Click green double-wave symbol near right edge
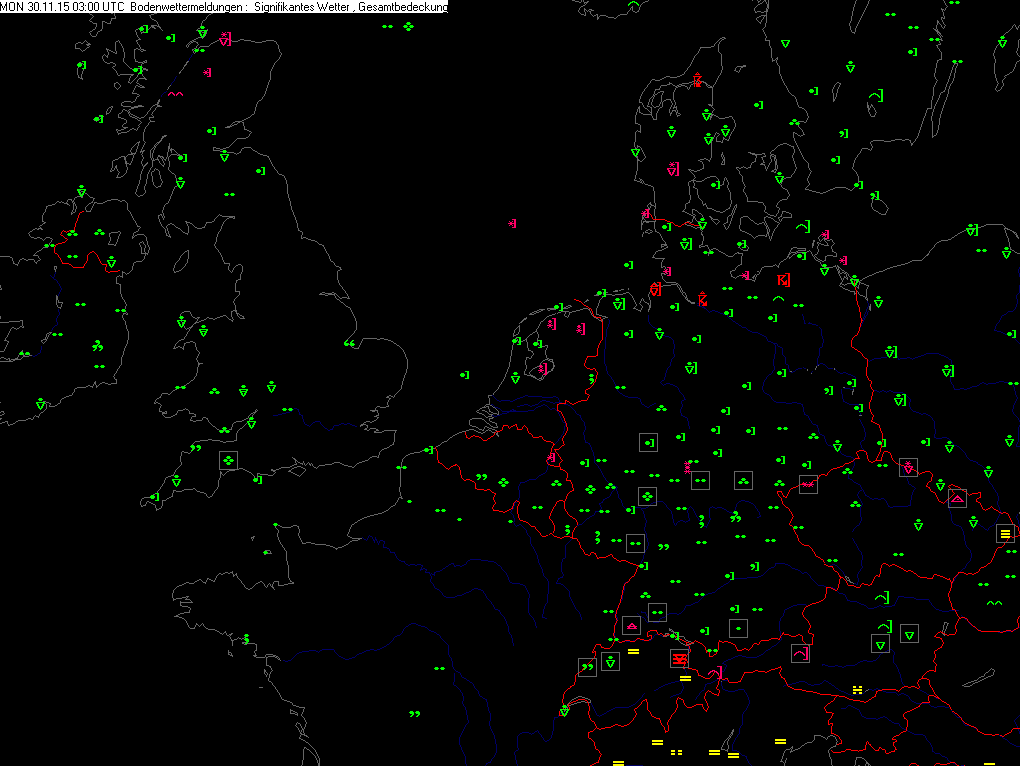The height and width of the screenshot is (766, 1020). (993, 603)
